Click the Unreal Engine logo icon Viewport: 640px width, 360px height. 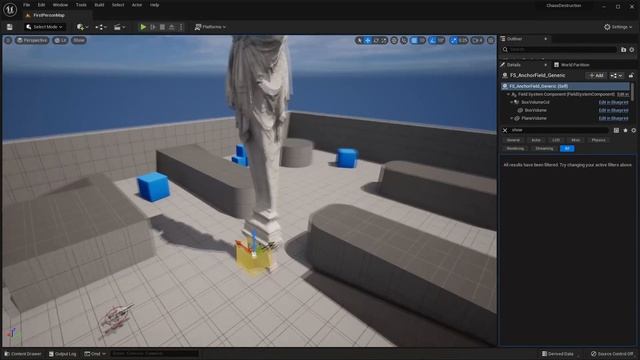pyautogui.click(x=10, y=9)
